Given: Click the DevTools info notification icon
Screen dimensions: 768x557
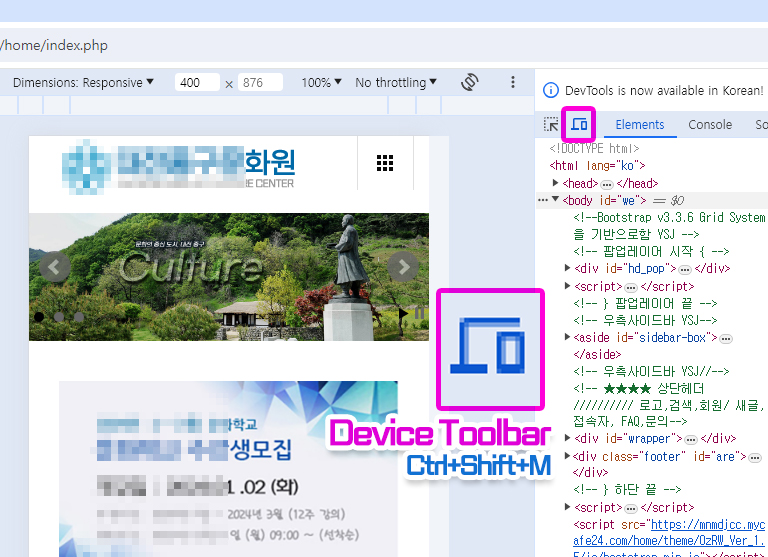Looking at the screenshot, I should coord(551,90).
